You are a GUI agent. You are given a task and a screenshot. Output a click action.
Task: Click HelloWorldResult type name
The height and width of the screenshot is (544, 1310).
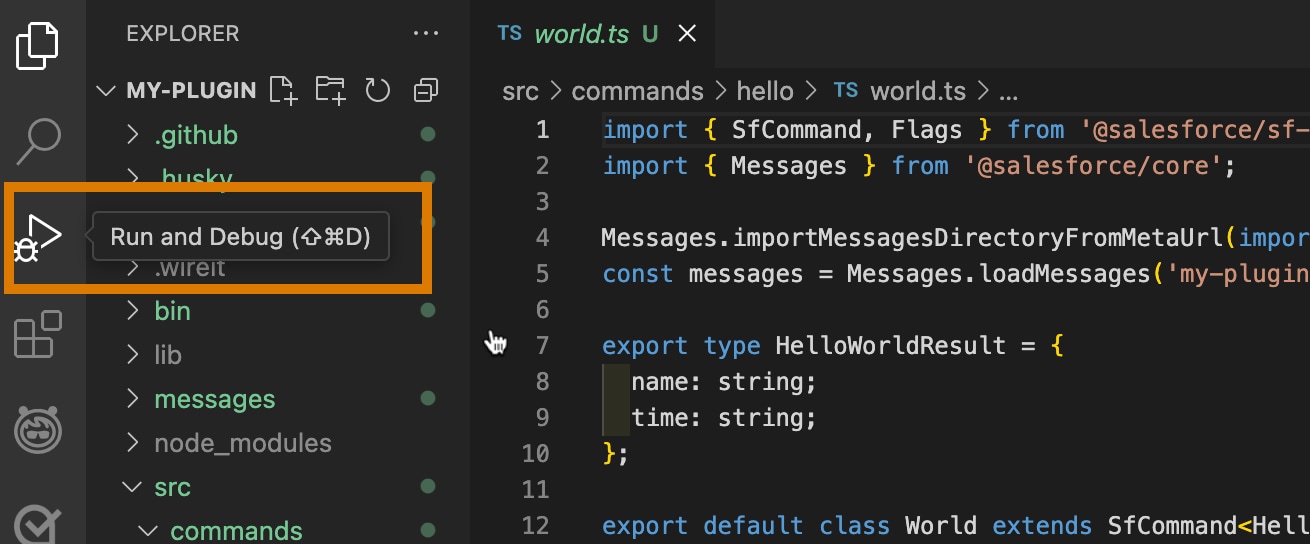coord(890,346)
